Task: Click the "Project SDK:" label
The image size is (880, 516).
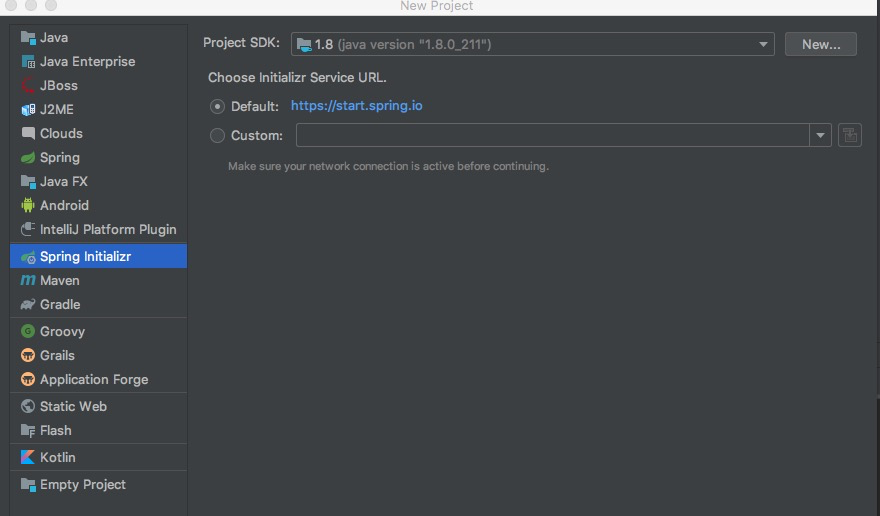Action: [241, 43]
